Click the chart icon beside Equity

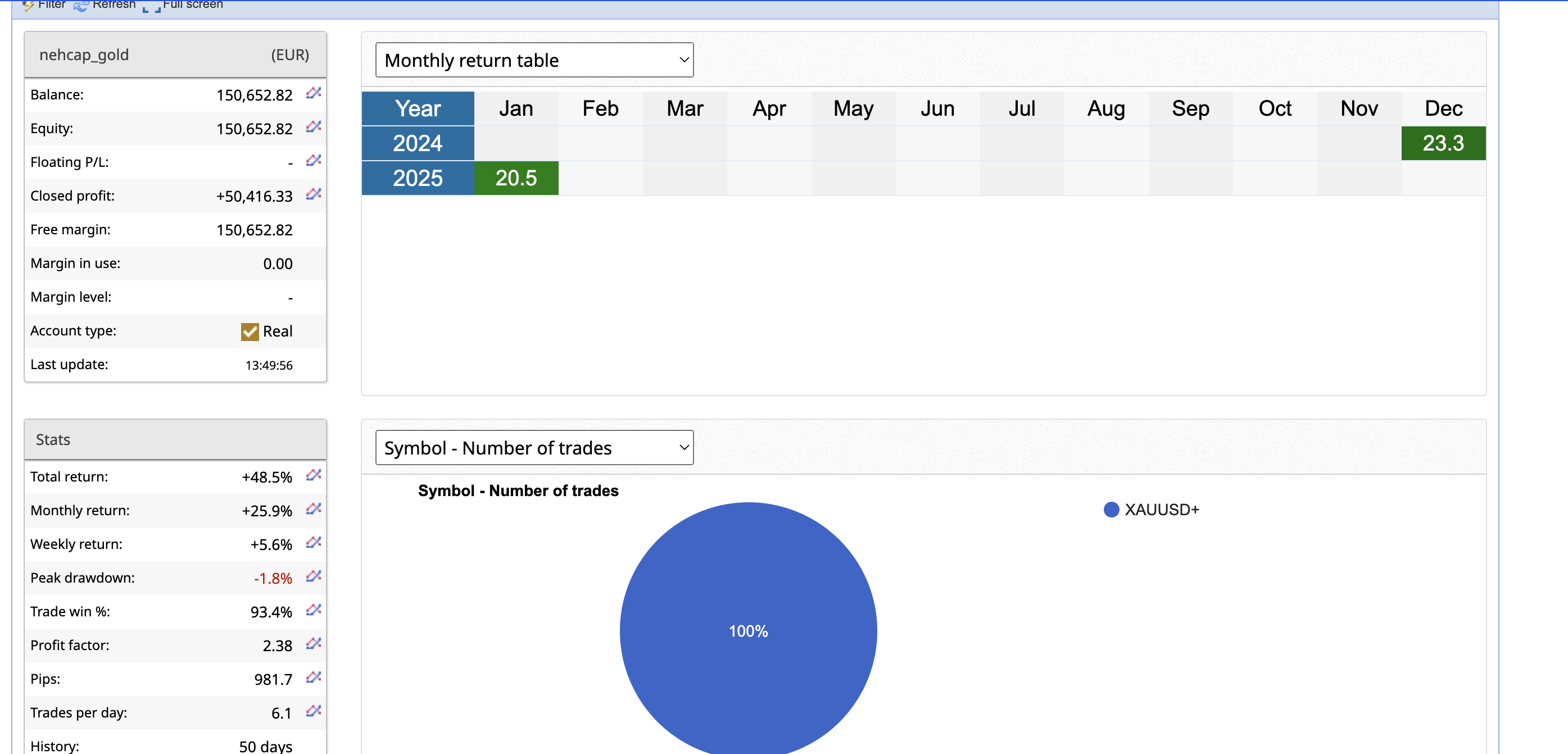[x=313, y=126]
